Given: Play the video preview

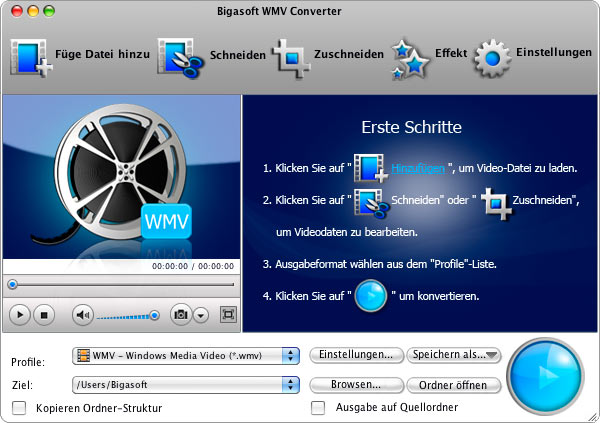Looking at the screenshot, I should click(20, 315).
